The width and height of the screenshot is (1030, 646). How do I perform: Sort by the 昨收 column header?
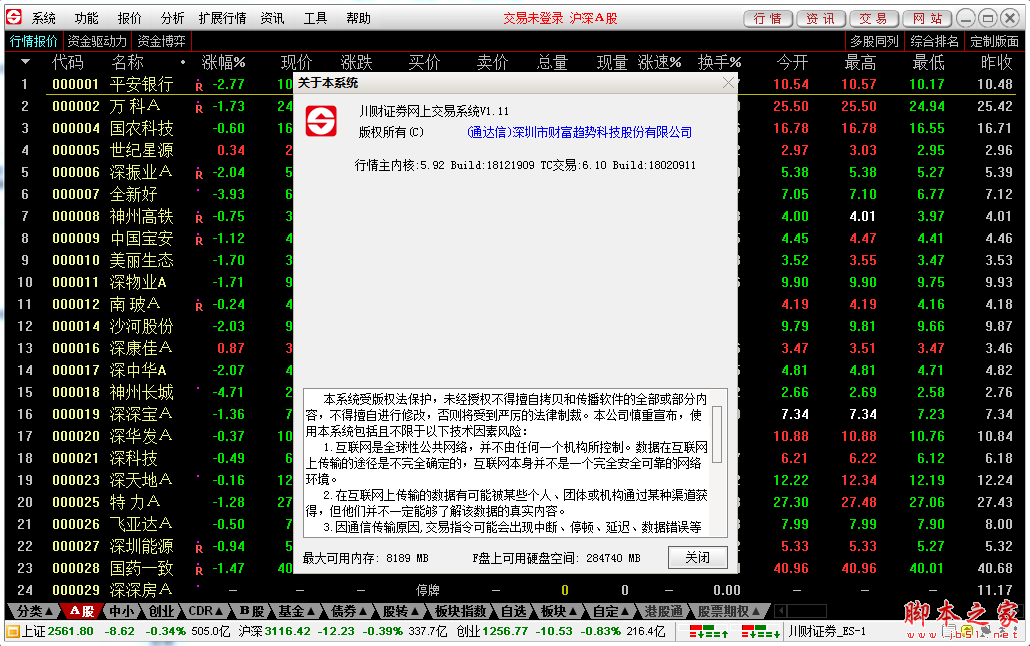tap(996, 62)
